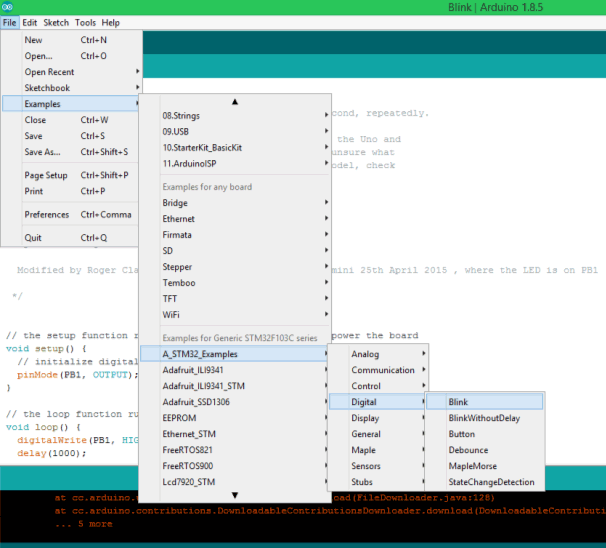This screenshot has height=548, width=606.
Task: Choose Print from File menu
Action: (x=70, y=191)
